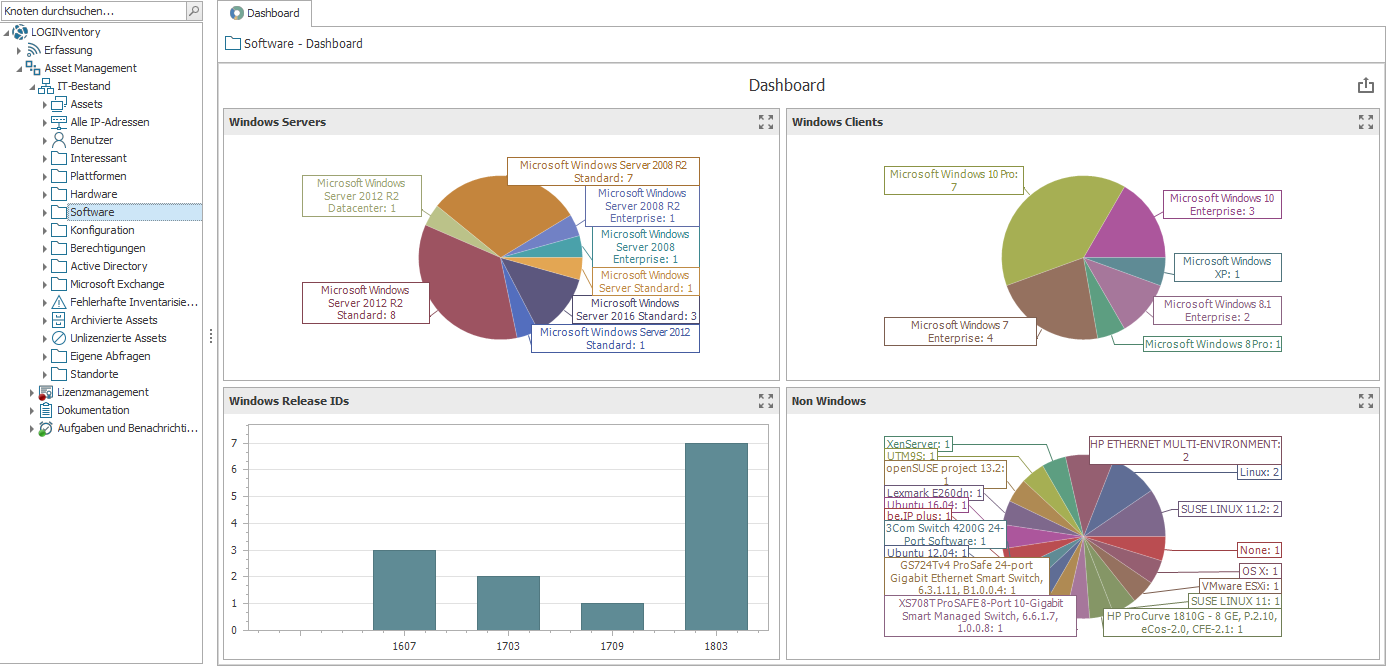Click the 1709 bar in chart
The width and height of the screenshot is (1388, 668).
click(612, 616)
